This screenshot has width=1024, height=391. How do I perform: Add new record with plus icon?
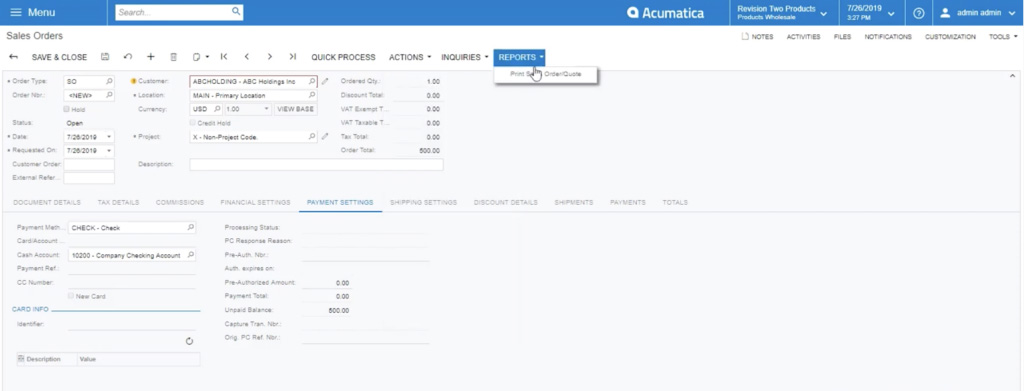tap(150, 57)
